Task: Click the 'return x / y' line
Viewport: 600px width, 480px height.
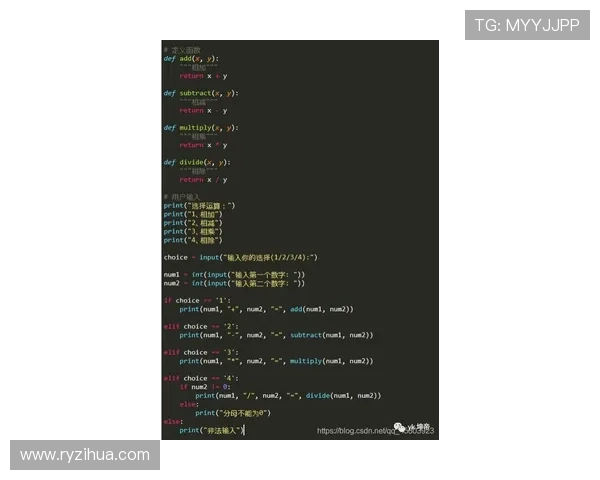Action: pyautogui.click(x=203, y=180)
